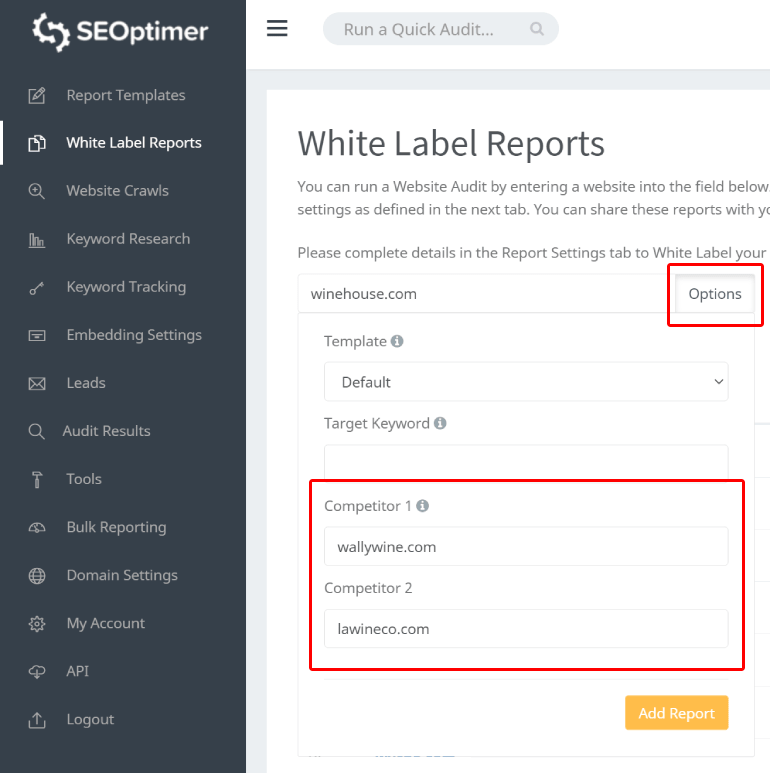This screenshot has height=773, width=770.
Task: Click the winehouse.com website field
Action: [486, 294]
